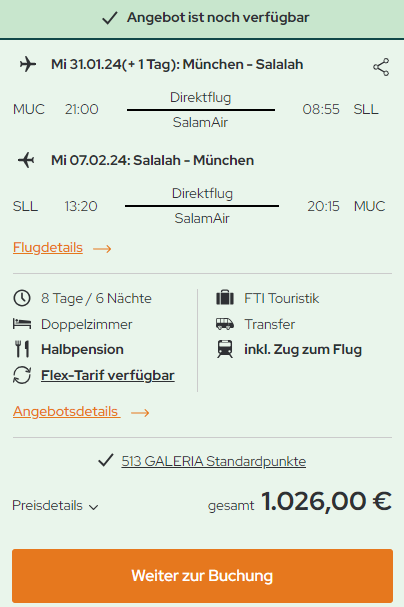Click the arrow next to Angebotsdetails
Screen dimensions: 404x607
pyautogui.click(x=140, y=413)
